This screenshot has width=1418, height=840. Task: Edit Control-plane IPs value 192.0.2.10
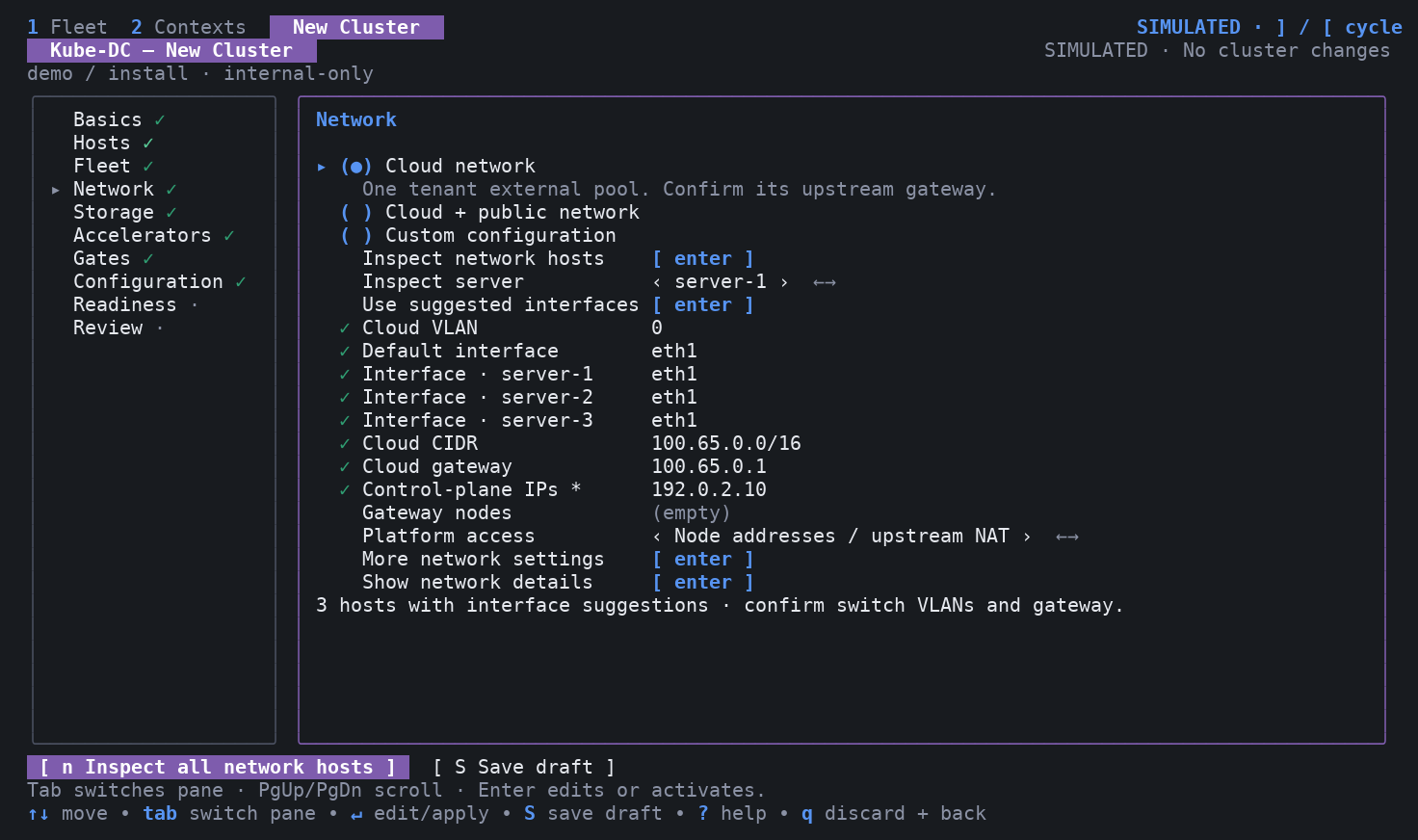point(709,489)
